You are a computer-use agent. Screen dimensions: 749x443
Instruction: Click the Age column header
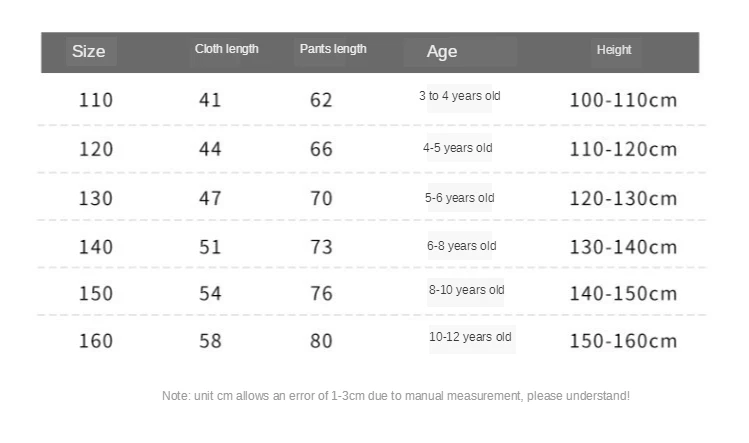(442, 51)
